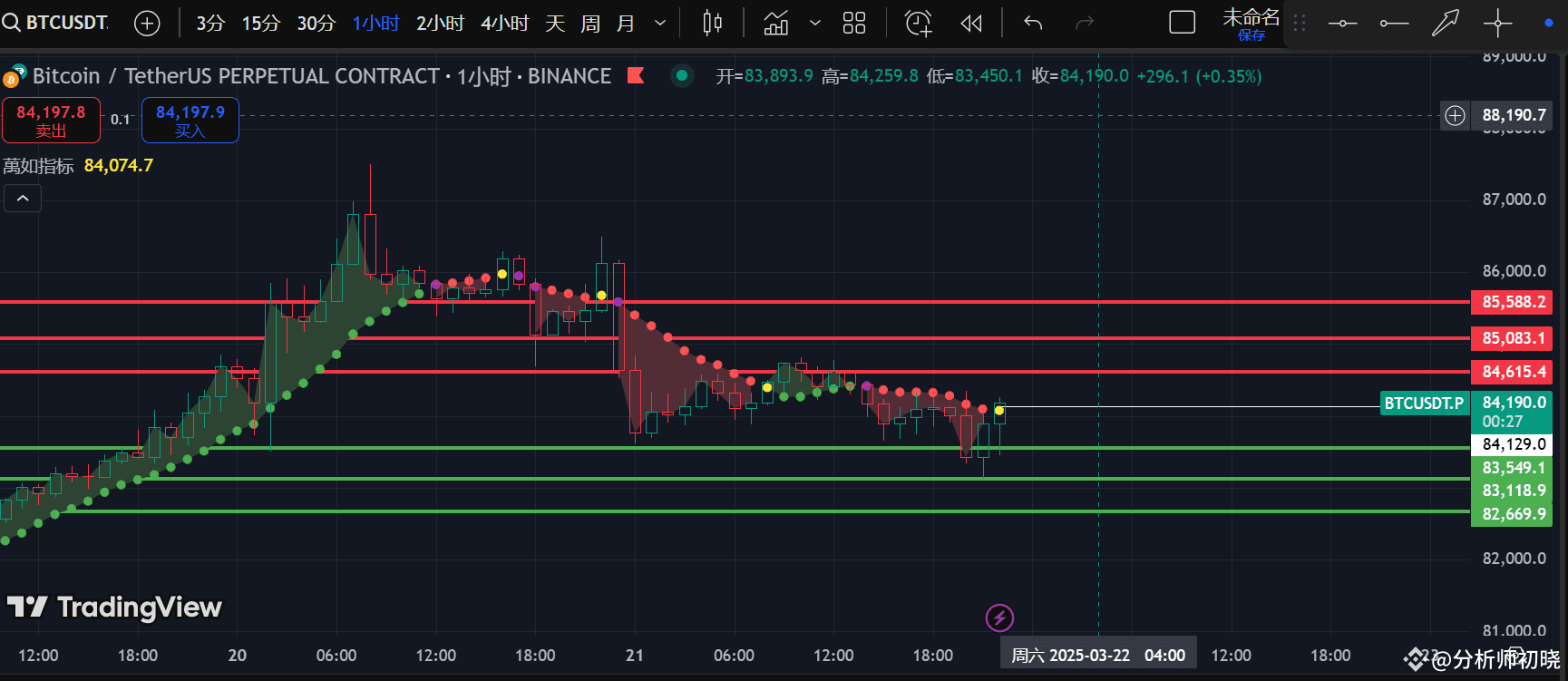Grab the drawing toolbar drag handle
The width and height of the screenshot is (1568, 681).
1300,24
